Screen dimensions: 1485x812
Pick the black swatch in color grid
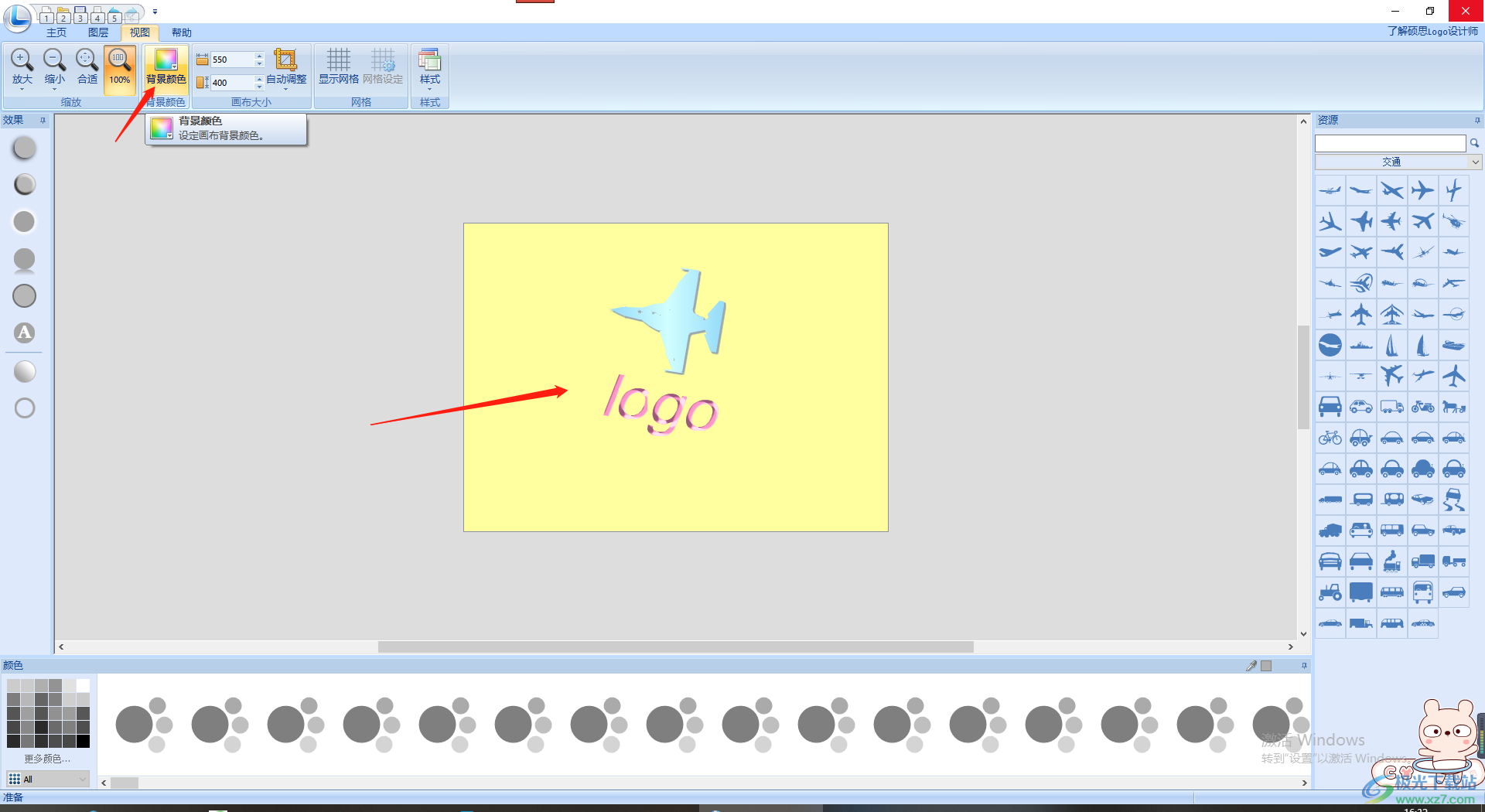tap(83, 741)
